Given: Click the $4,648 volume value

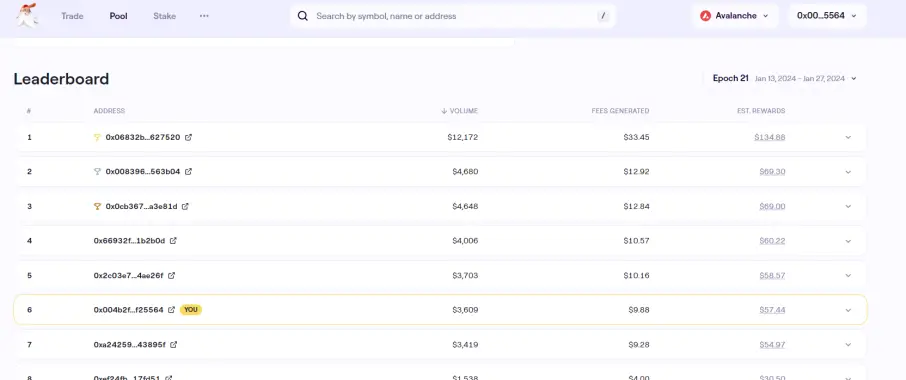Looking at the screenshot, I should (x=465, y=206).
